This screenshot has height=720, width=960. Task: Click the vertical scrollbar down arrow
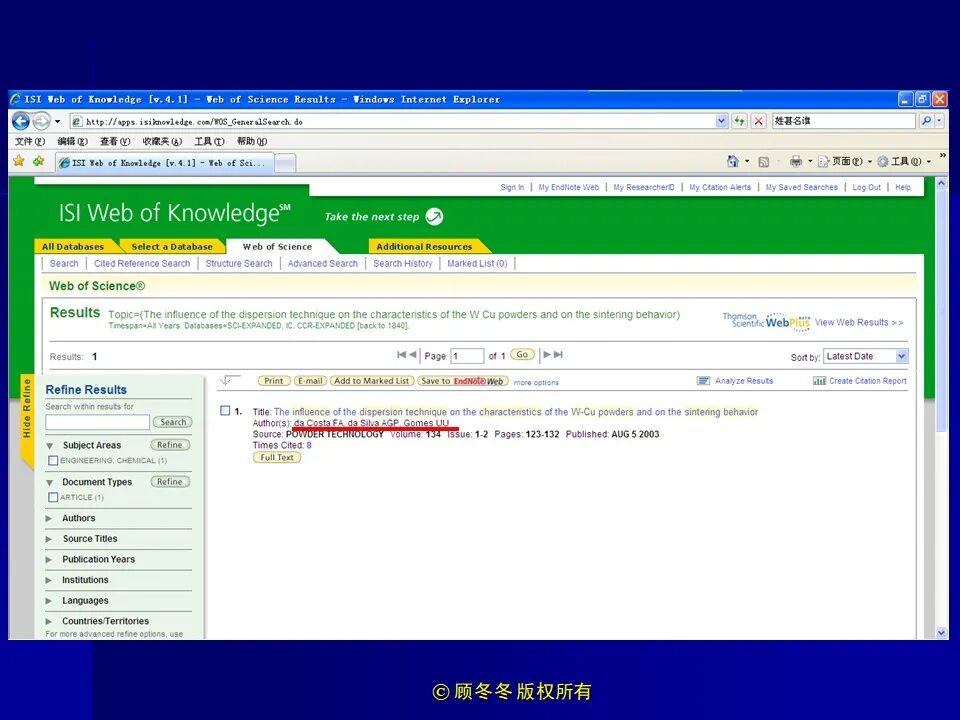click(942, 632)
